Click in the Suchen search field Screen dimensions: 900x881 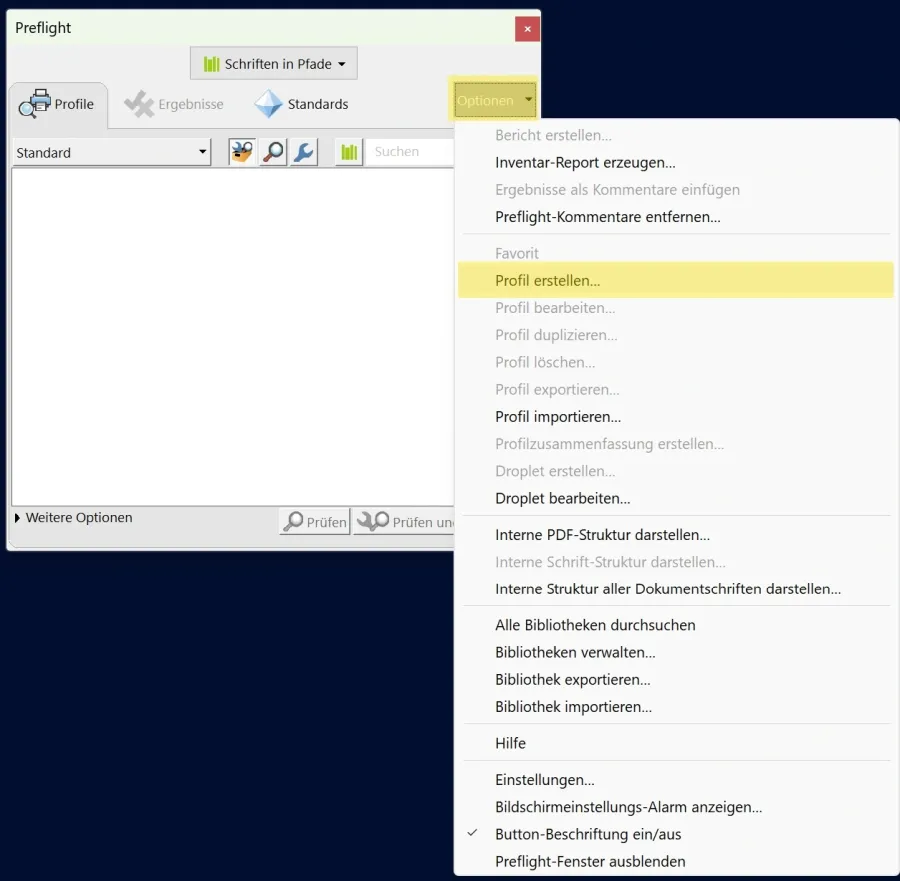click(410, 152)
